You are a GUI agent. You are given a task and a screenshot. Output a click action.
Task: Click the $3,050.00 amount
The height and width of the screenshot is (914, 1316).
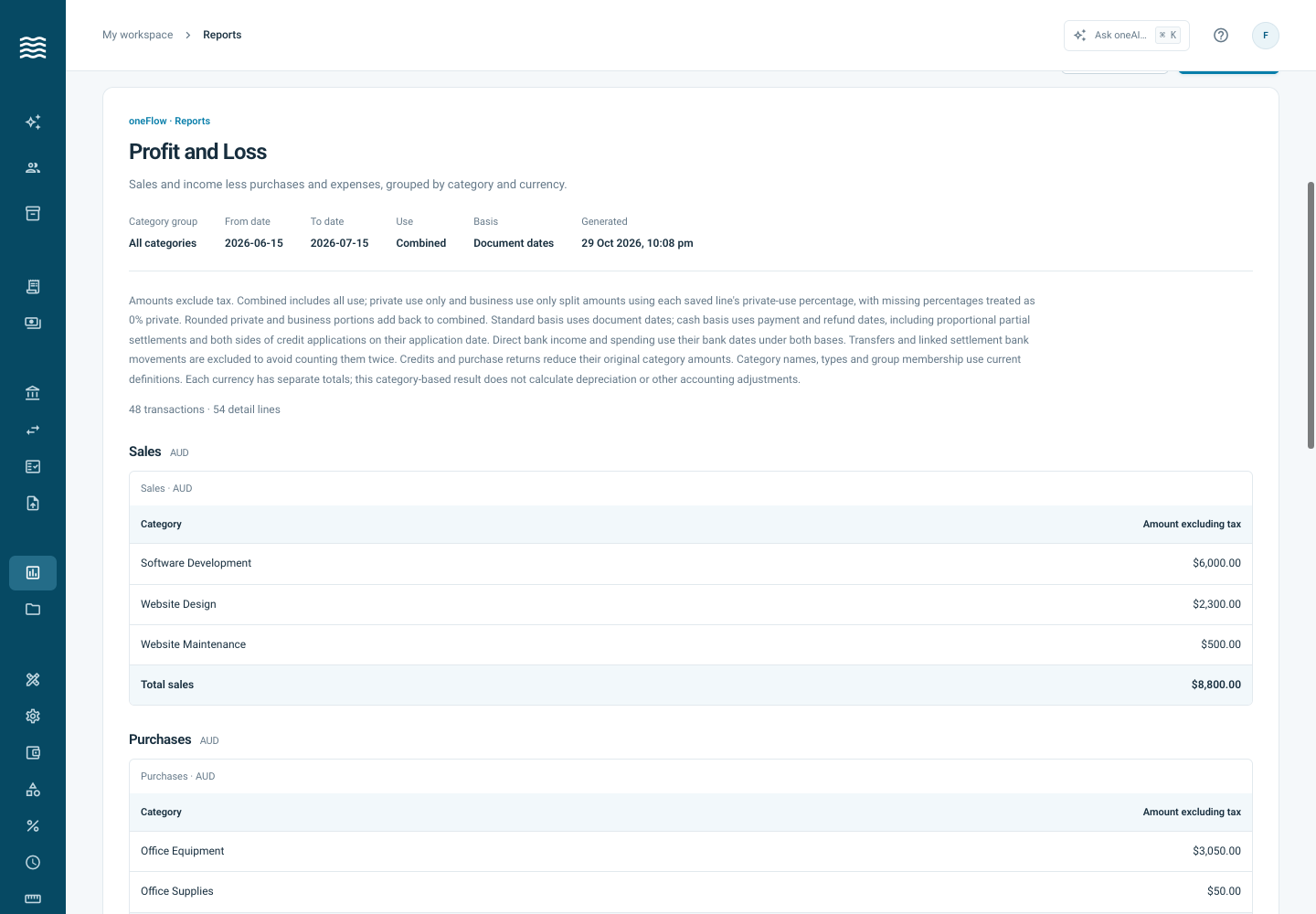pos(1216,852)
